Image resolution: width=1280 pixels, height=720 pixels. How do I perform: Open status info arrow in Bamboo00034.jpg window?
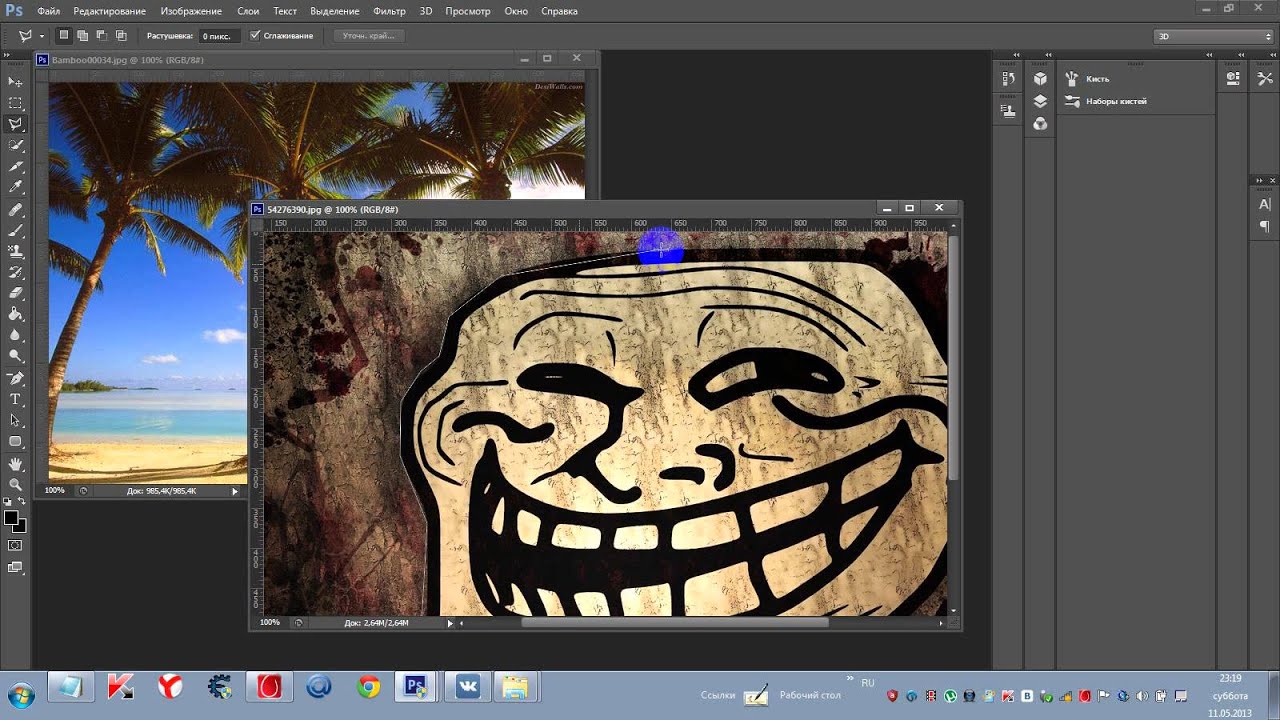235,491
